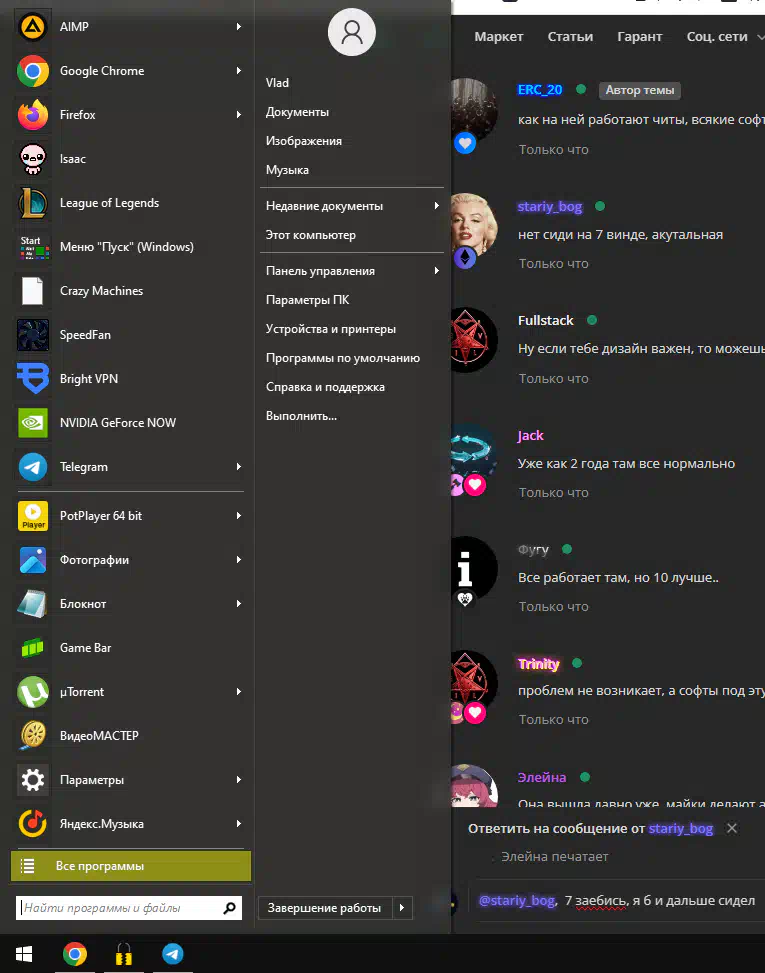Open ВидеоМАСТЕР icon
765x973 pixels.
coord(32,736)
